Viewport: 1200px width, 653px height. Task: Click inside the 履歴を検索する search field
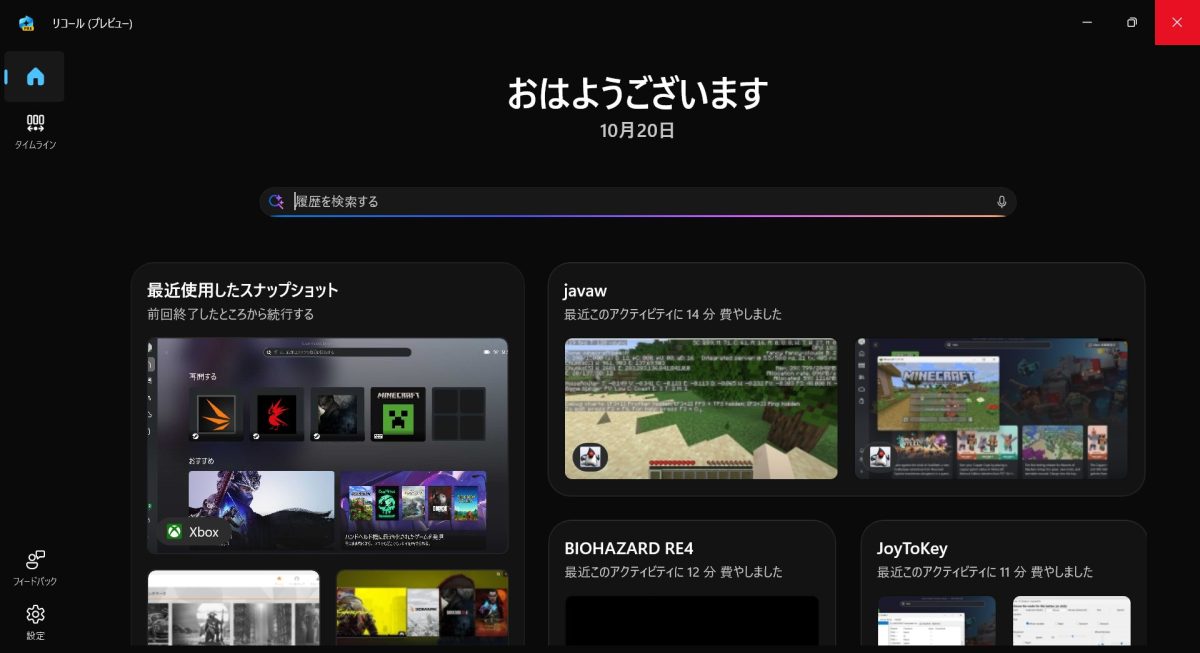[640, 202]
